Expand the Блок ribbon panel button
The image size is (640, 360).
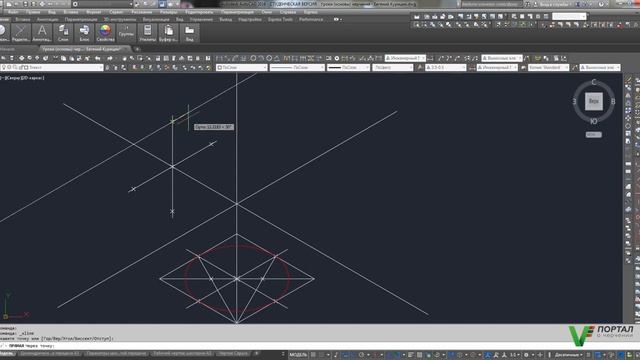click(x=84, y=33)
